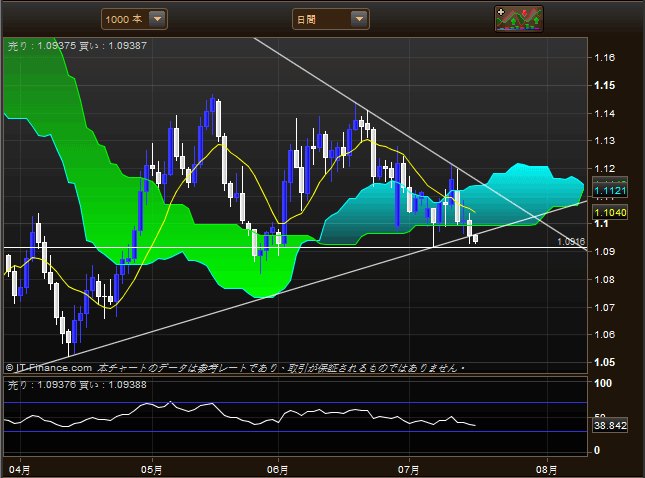Screen dimensions: 645x478
Task: Click the 1.09 price axis label
Action: tap(605, 251)
